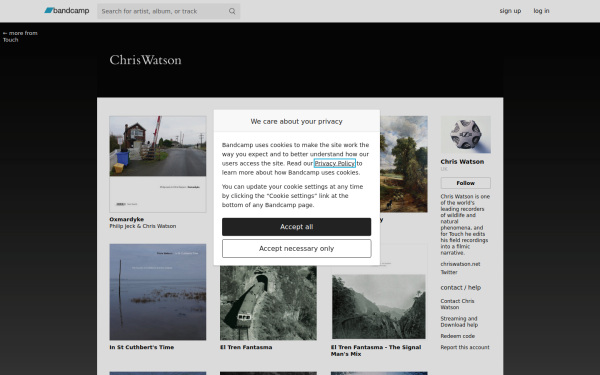
Task: Go back via more from Touch link
Action: [20, 36]
